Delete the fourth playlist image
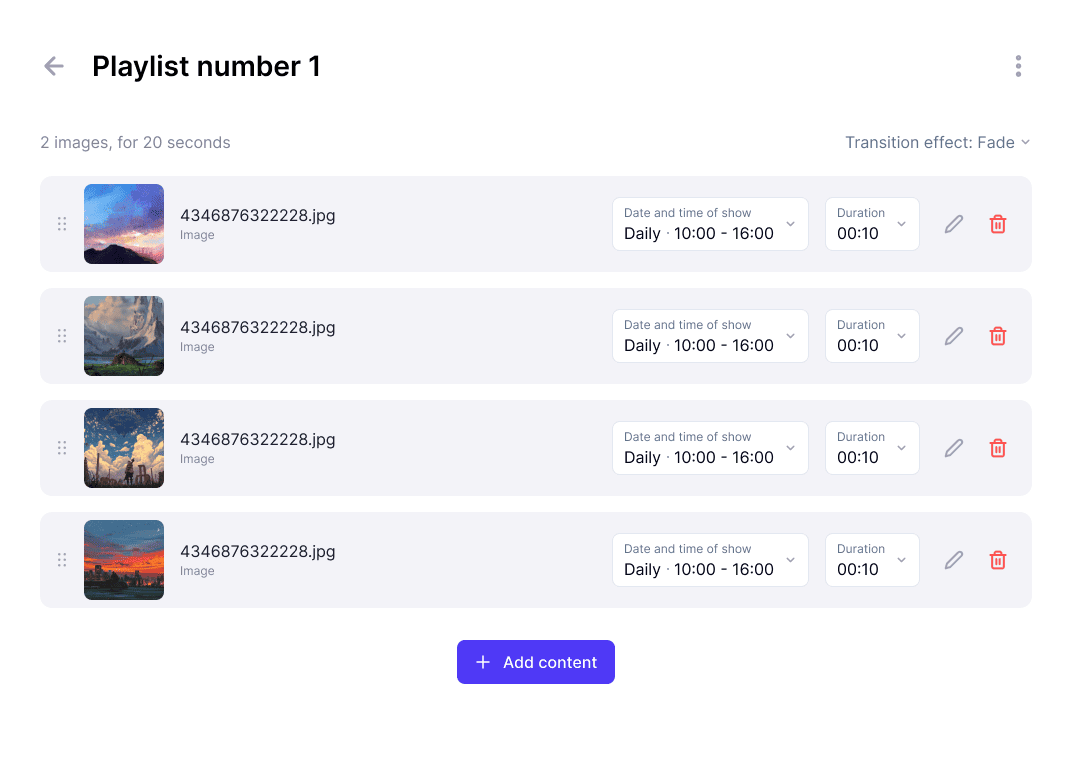Viewport: 1072px width, 760px height. 997,560
